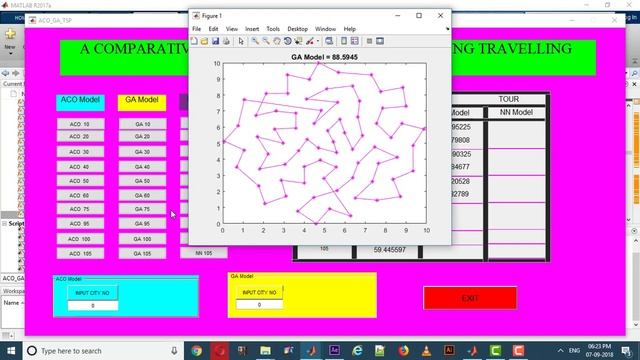Select the Edit Plot arrow tool
This screenshot has width=640, height=360.
coord(241,41)
